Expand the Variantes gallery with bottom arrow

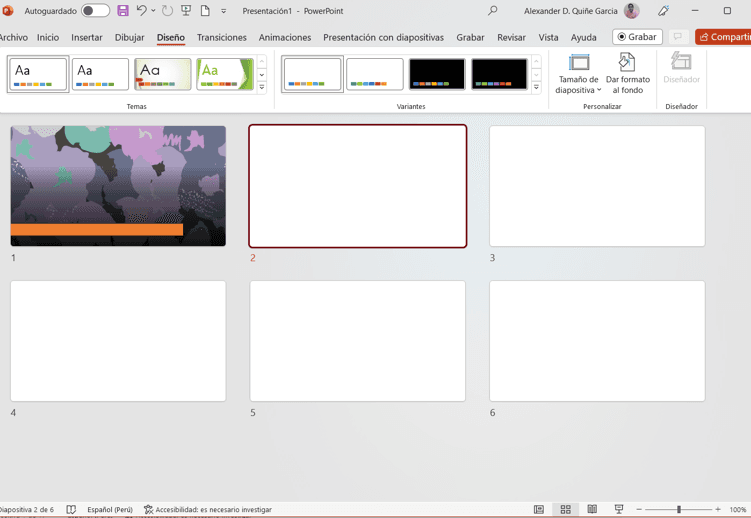click(536, 88)
